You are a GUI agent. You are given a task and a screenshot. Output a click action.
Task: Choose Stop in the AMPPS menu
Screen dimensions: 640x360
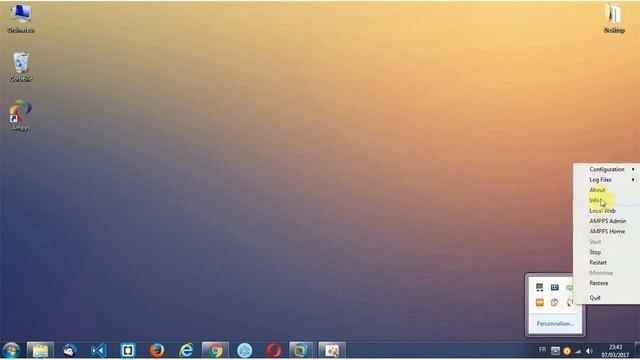pyautogui.click(x=607, y=252)
